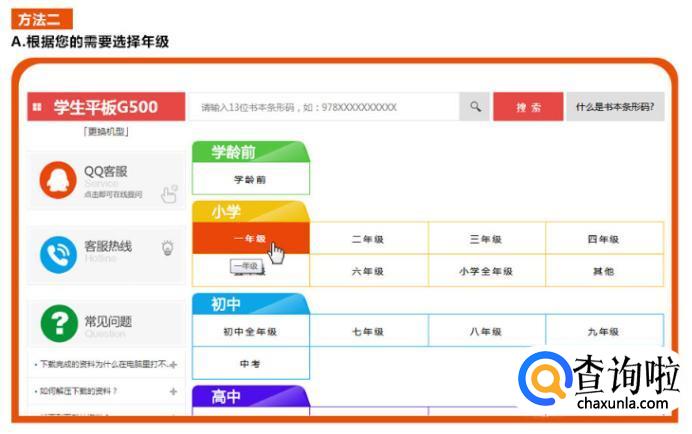This screenshot has height=434, width=692.
Task: Choose 二年级 grade cell
Action: click(369, 239)
